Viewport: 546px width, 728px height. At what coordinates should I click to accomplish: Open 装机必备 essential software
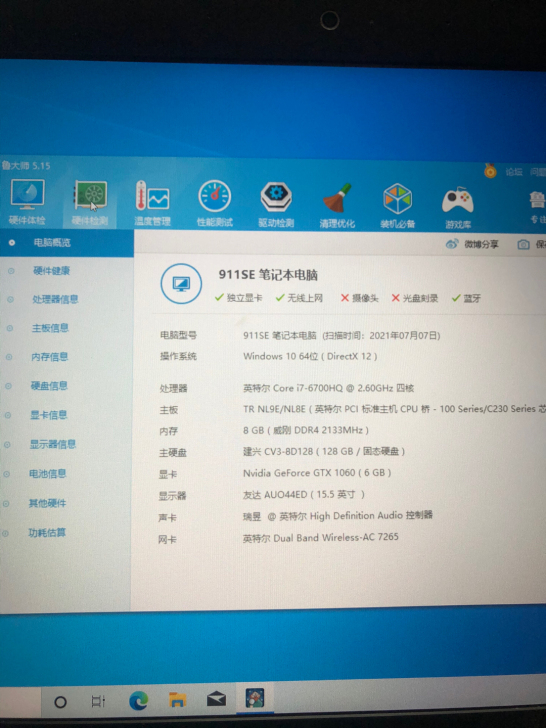coord(397,205)
